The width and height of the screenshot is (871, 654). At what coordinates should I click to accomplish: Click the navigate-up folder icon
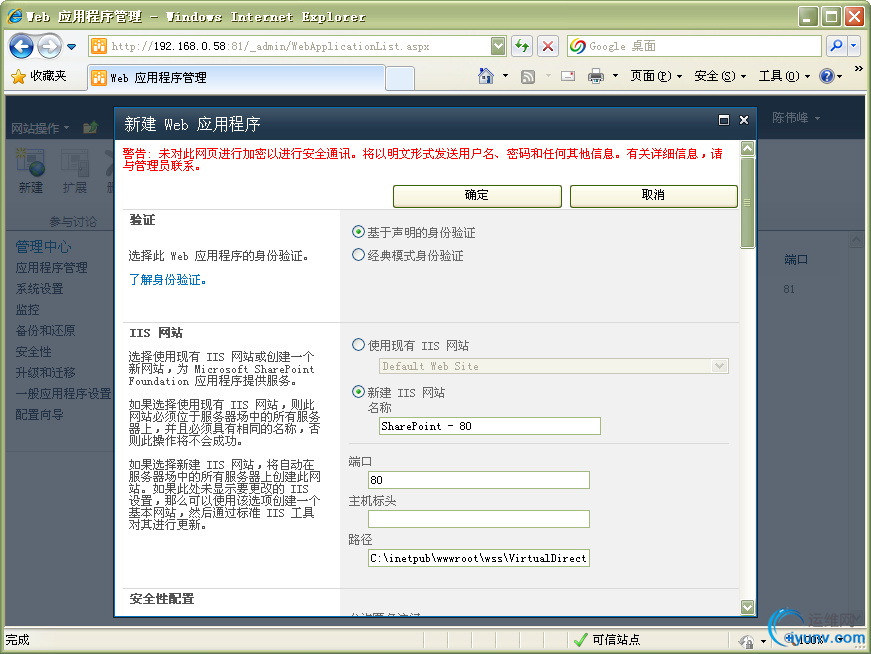click(90, 128)
